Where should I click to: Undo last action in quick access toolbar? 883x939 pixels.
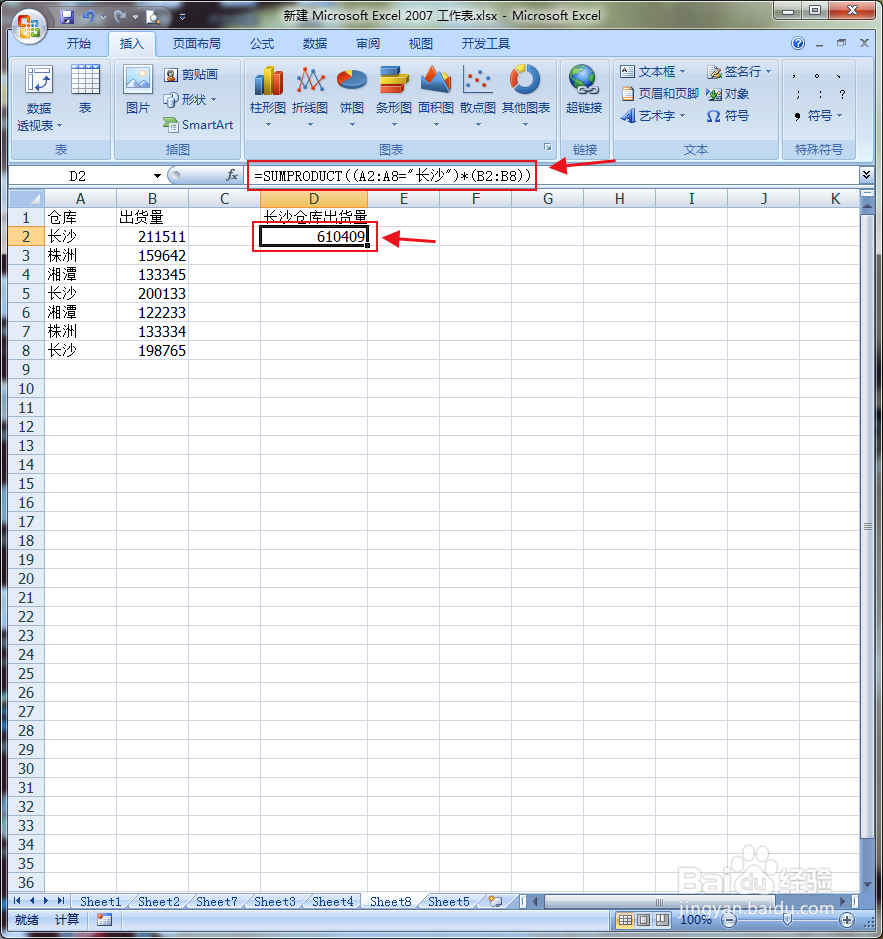[x=89, y=17]
